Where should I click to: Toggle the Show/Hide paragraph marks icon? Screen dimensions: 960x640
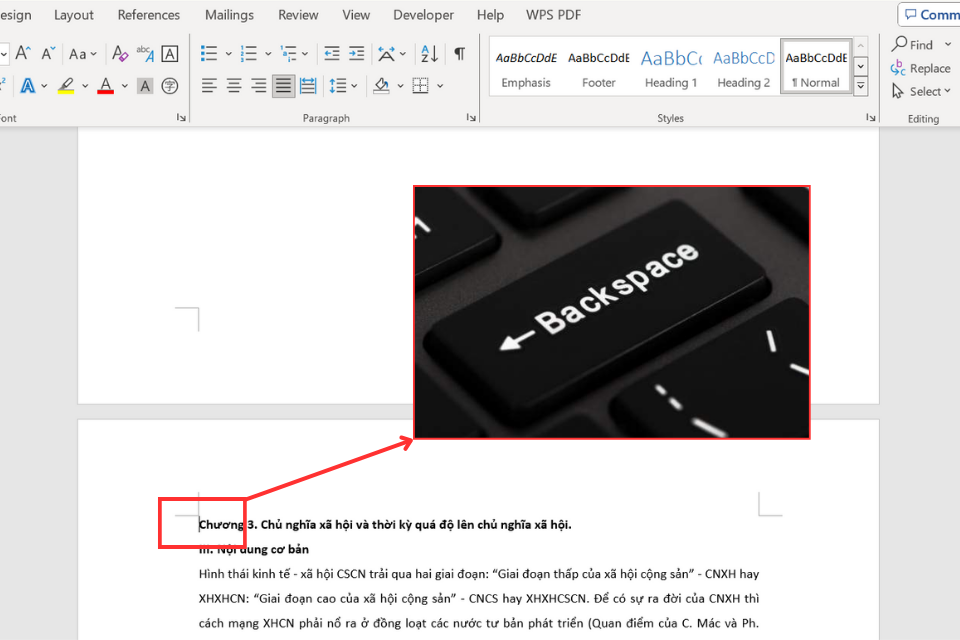[x=459, y=53]
